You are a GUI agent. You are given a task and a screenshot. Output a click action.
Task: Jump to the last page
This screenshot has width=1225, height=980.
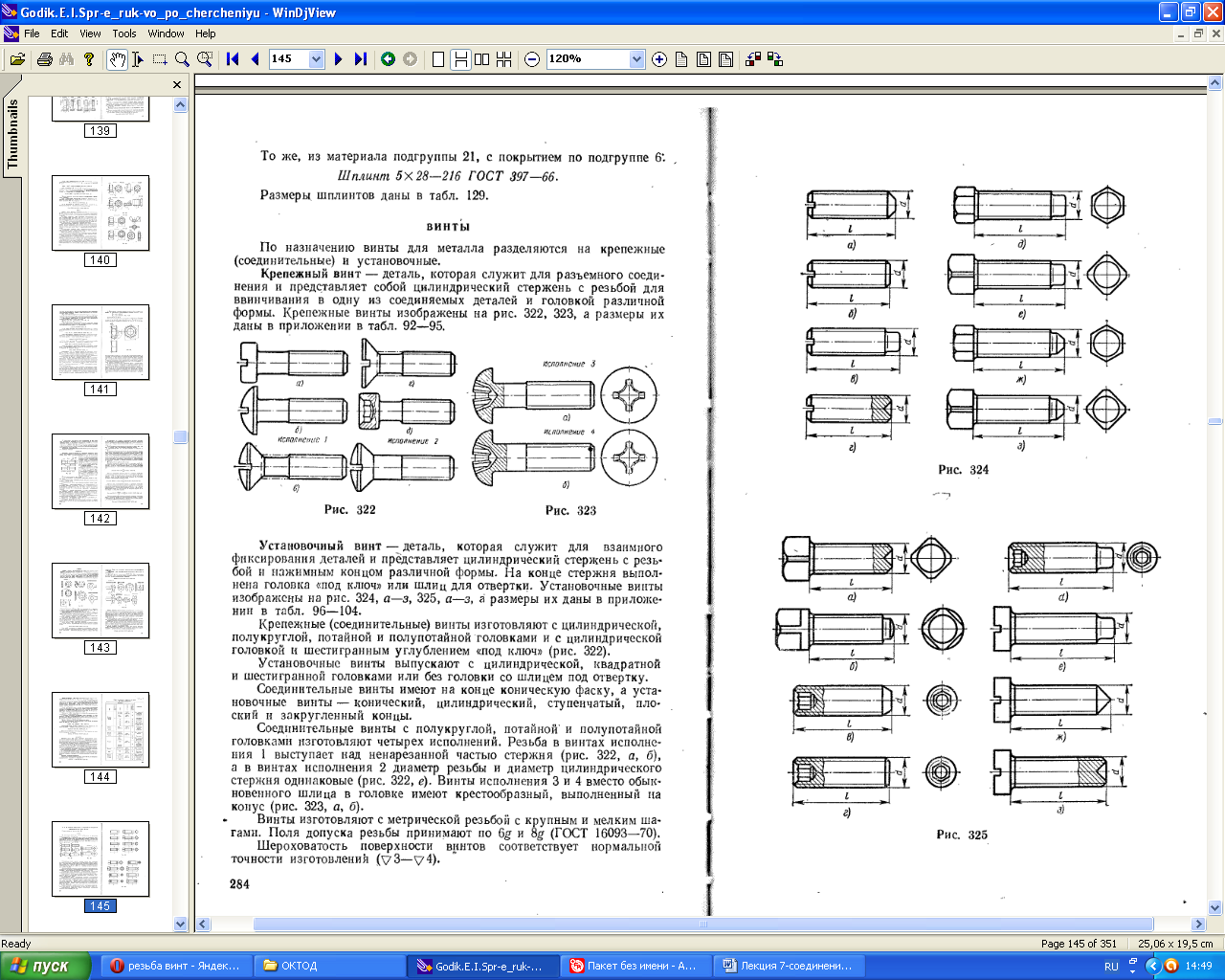(x=361, y=59)
